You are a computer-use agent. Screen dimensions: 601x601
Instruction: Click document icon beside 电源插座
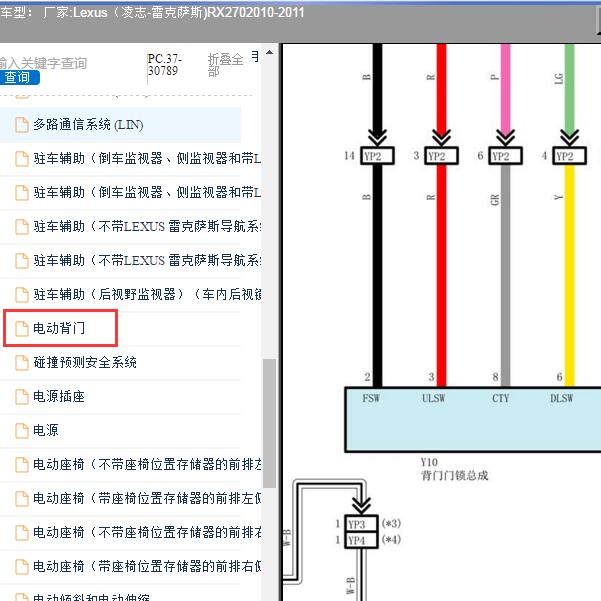[22, 396]
